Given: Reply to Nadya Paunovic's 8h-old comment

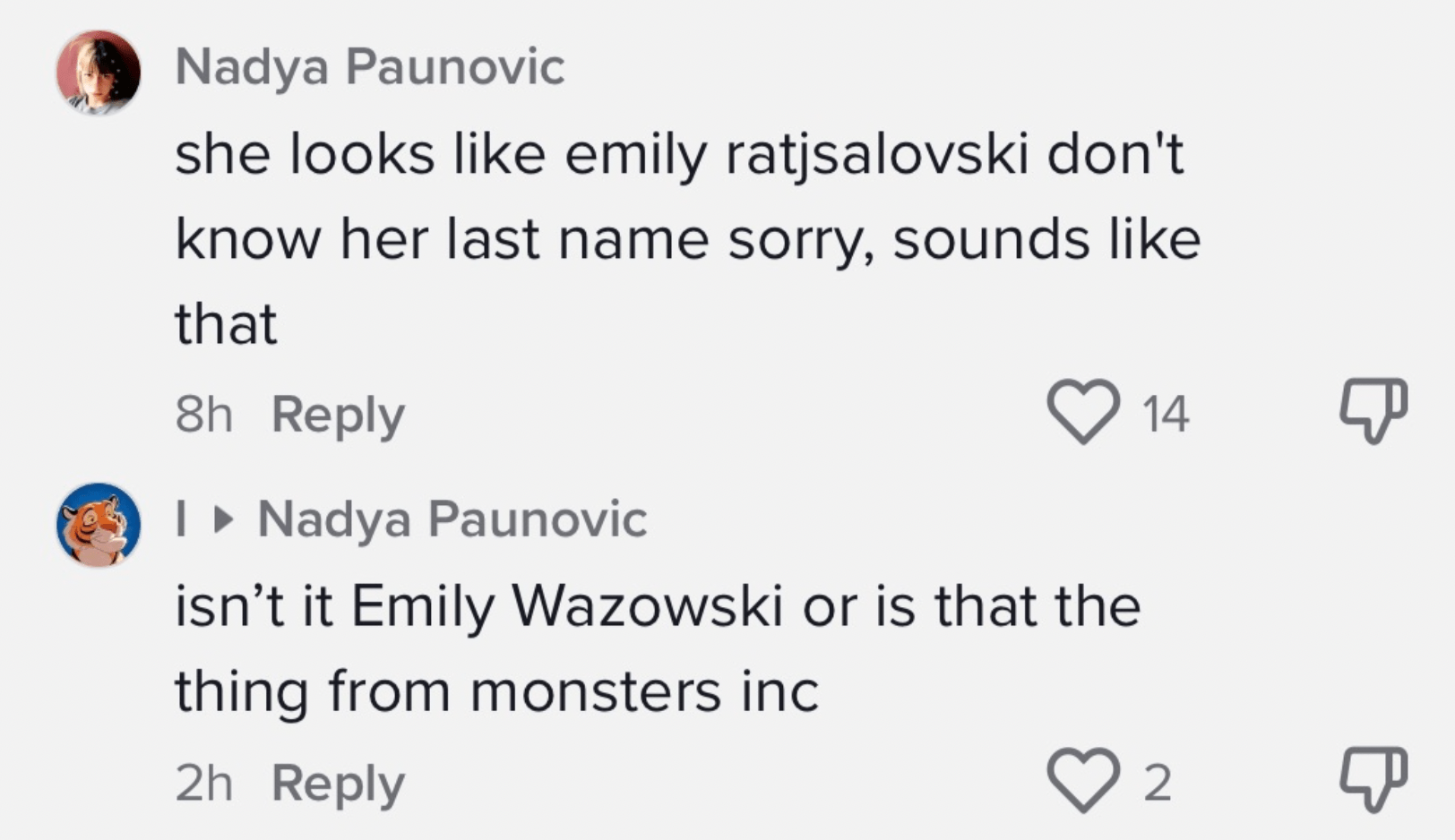Looking at the screenshot, I should pyautogui.click(x=338, y=416).
